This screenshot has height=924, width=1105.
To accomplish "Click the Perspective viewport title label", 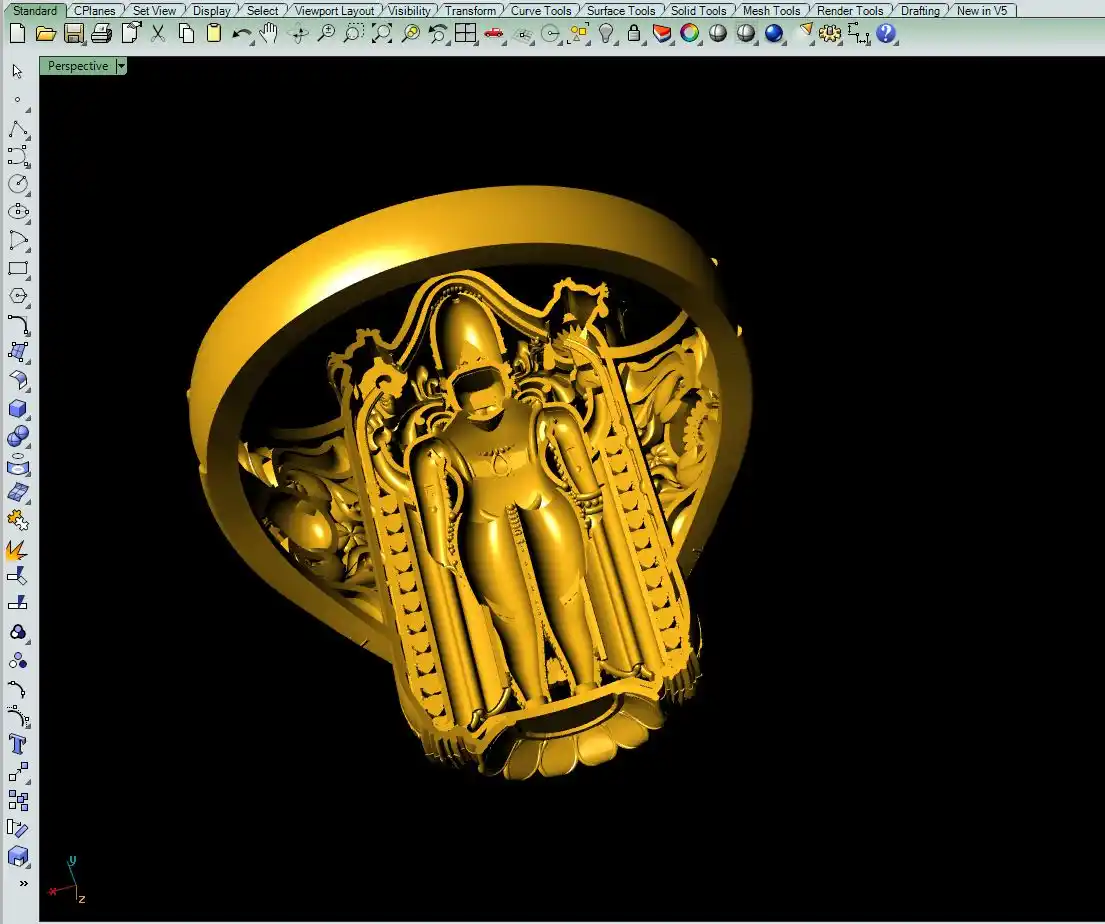I will point(78,66).
